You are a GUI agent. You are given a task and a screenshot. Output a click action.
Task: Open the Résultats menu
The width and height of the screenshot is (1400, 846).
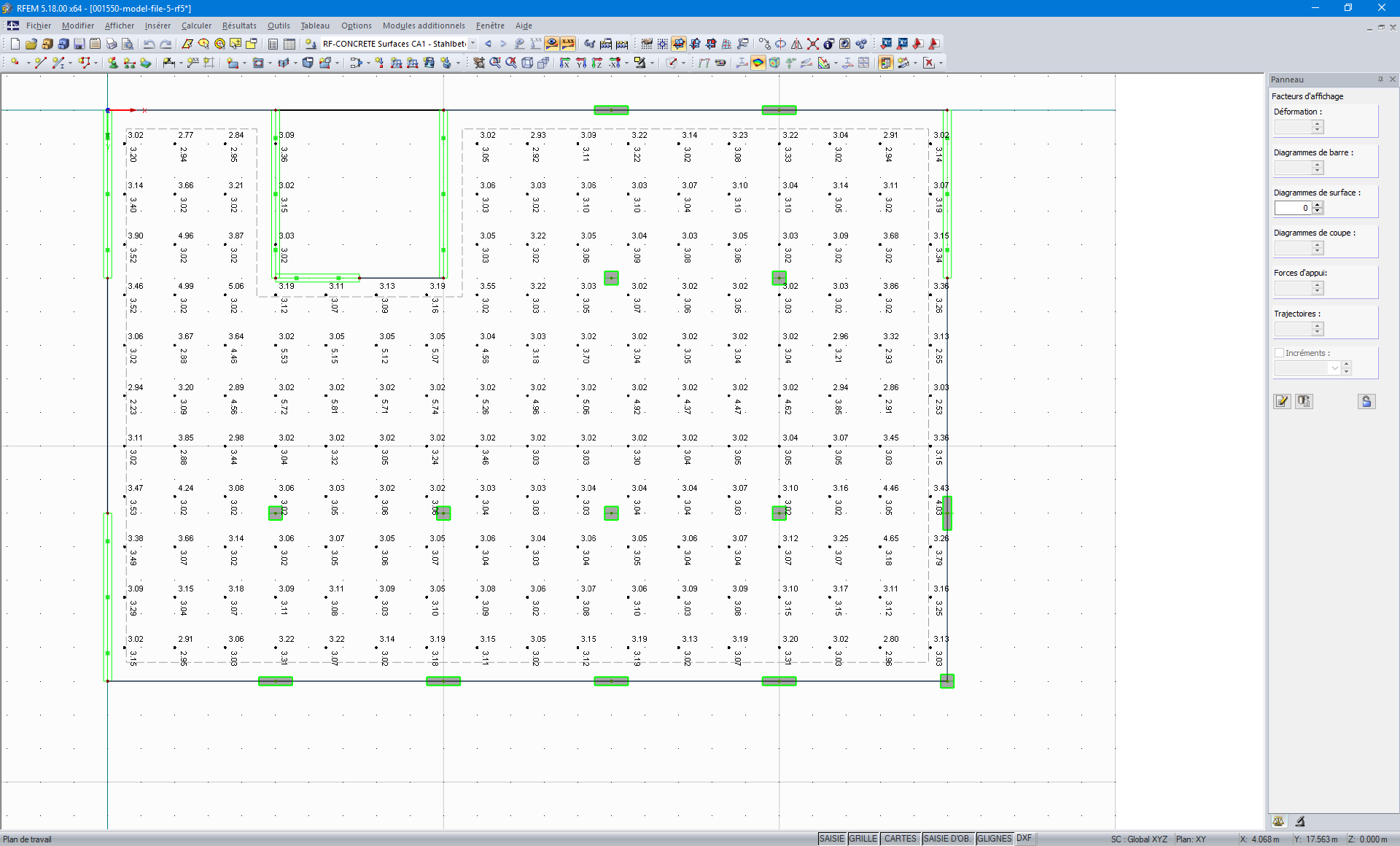tap(238, 26)
